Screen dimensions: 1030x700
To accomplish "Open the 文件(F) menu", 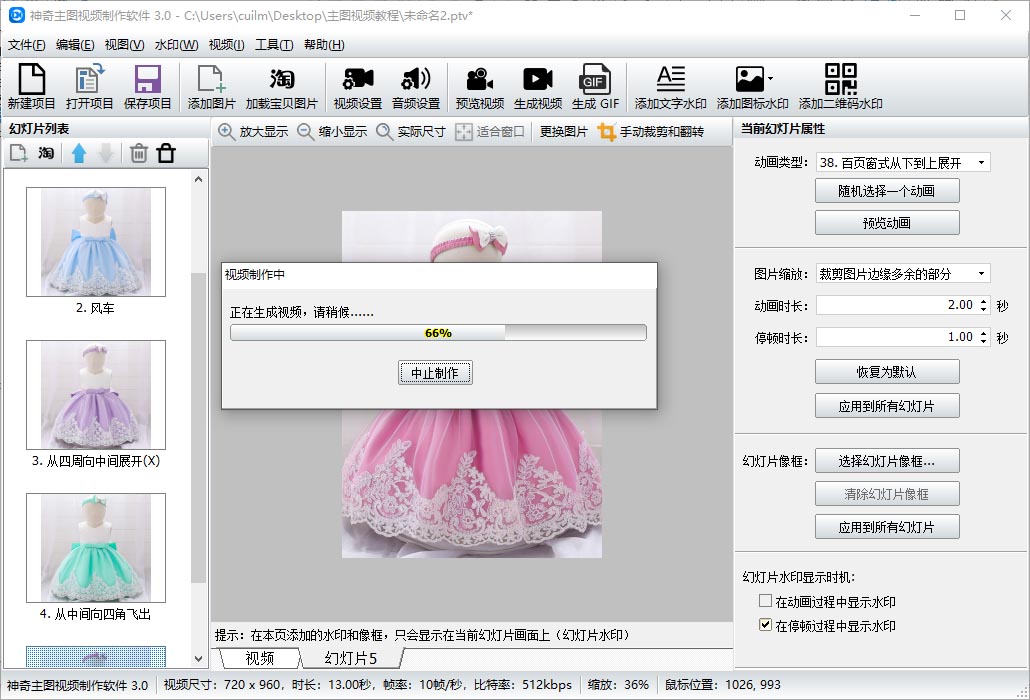I will click(x=26, y=45).
